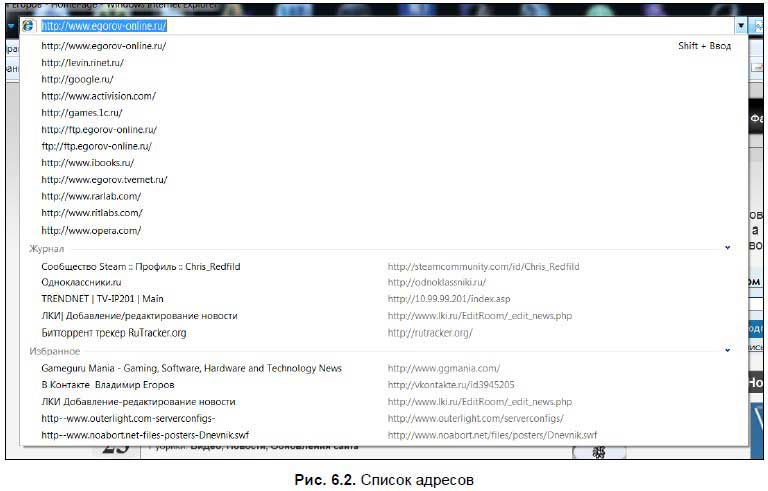Open http://www.activision.com/ from address list
768x491 pixels.
[98, 96]
